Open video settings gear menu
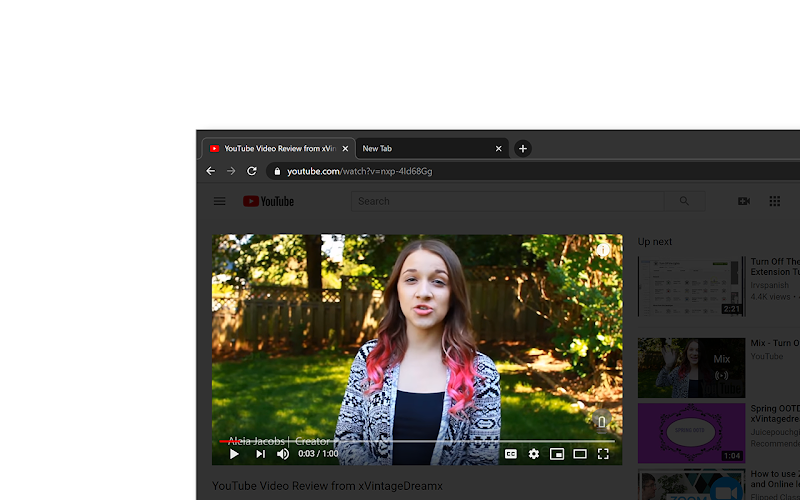 tap(534, 454)
